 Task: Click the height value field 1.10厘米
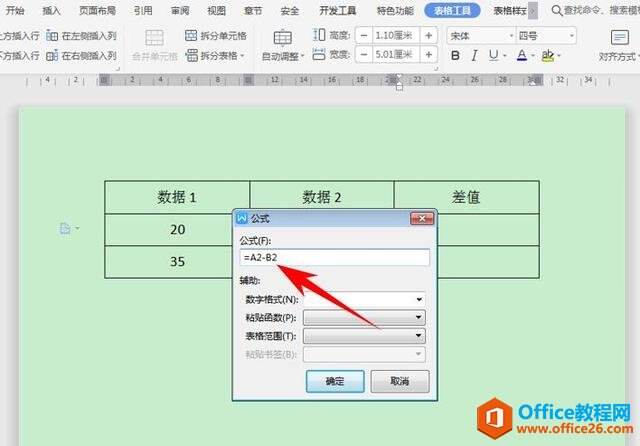click(396, 36)
